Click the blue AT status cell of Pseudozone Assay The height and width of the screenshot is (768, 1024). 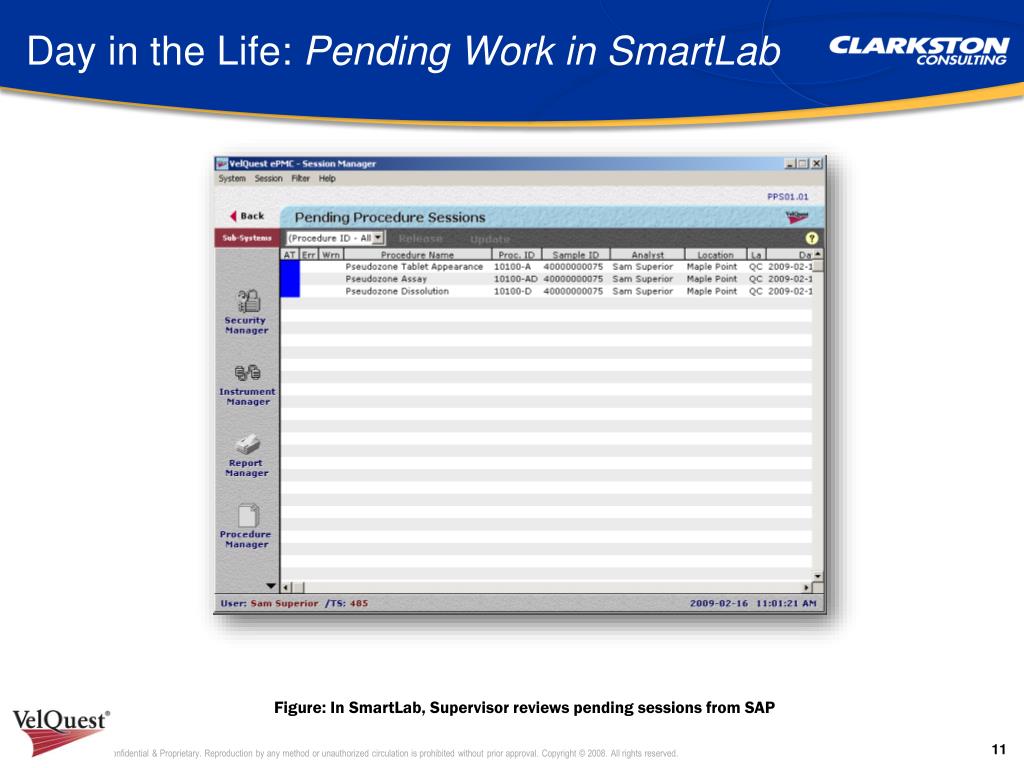coord(290,279)
